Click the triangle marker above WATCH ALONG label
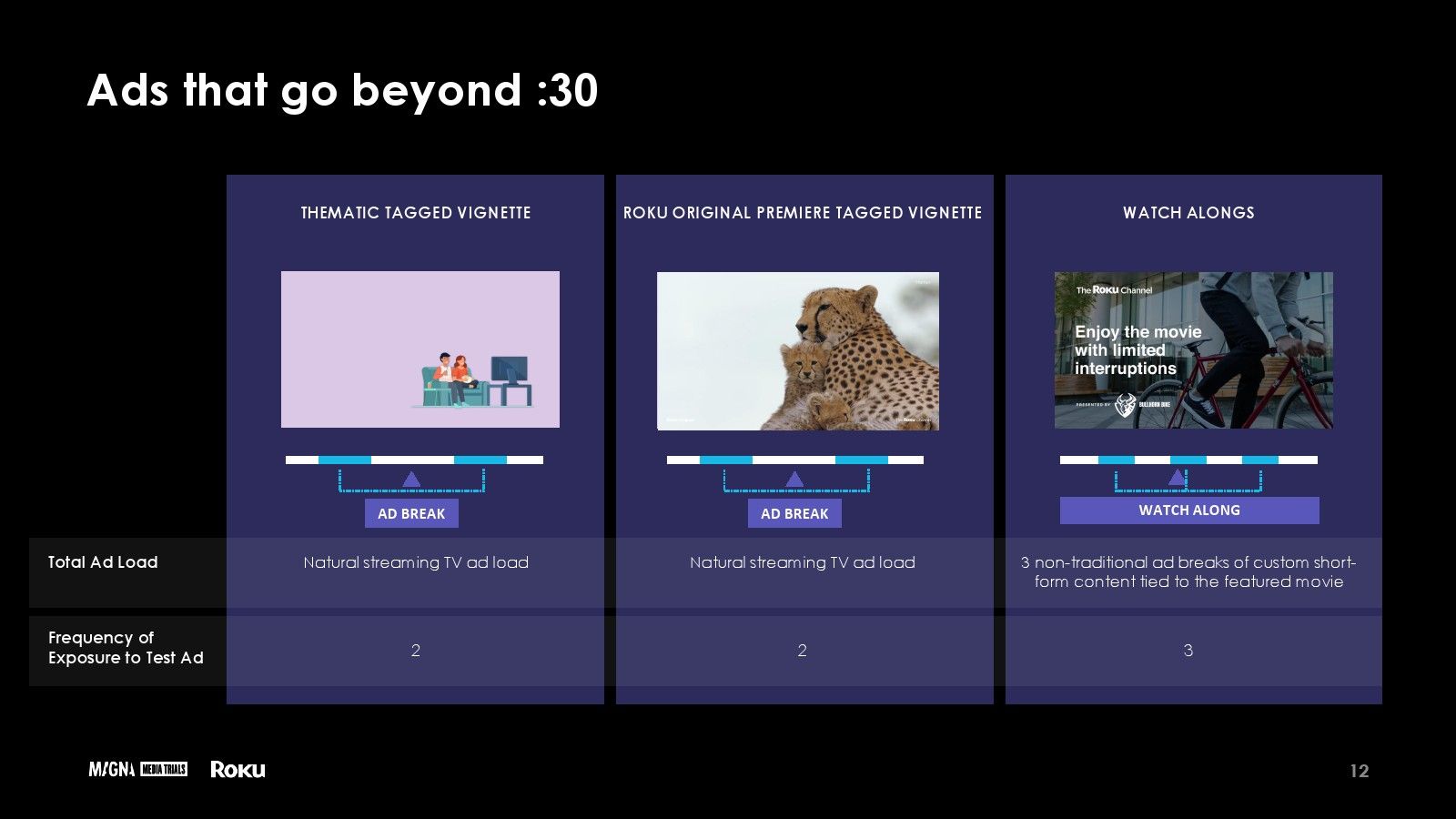The width and height of the screenshot is (1456, 819). tap(1177, 477)
